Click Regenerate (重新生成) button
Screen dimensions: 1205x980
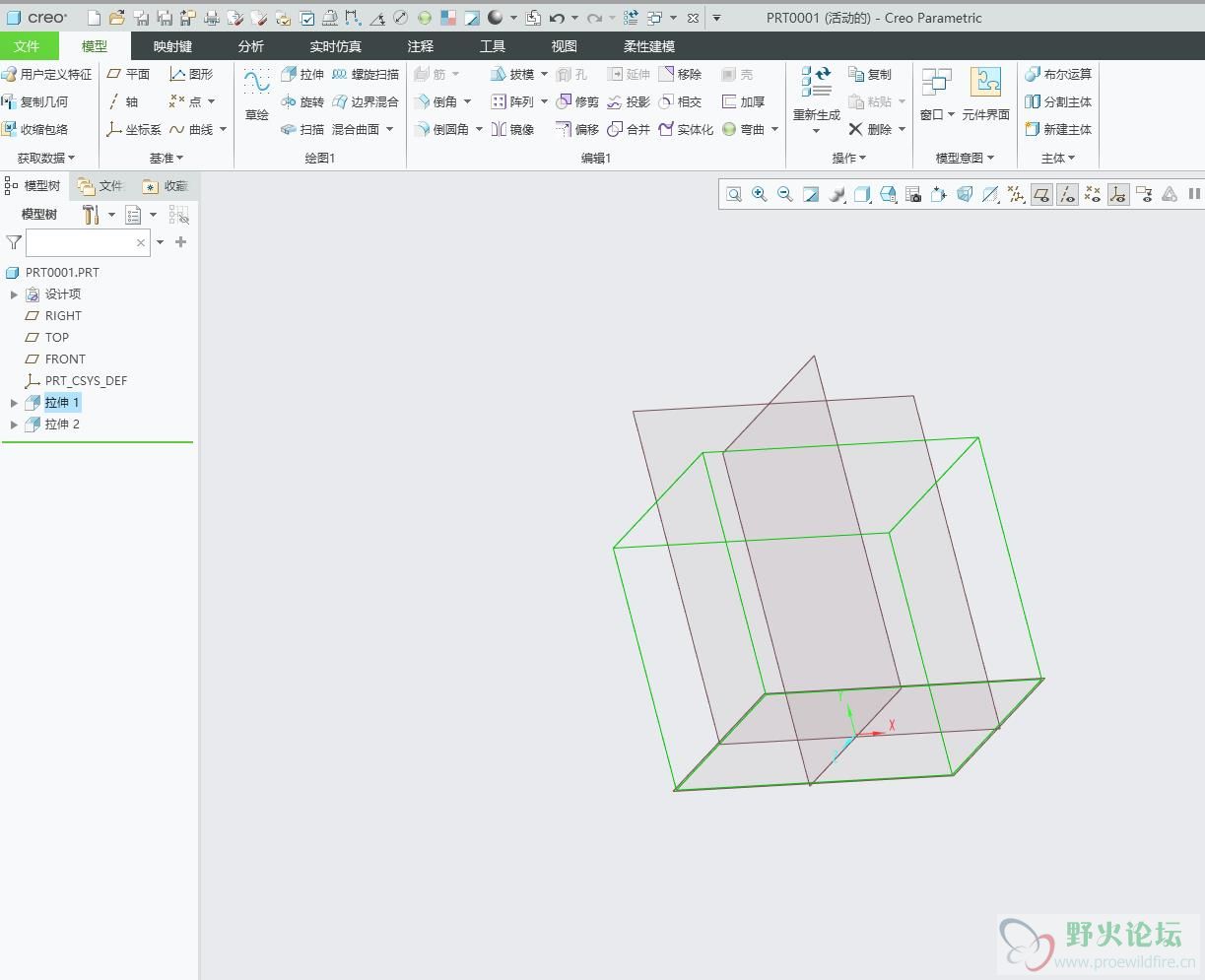817,94
